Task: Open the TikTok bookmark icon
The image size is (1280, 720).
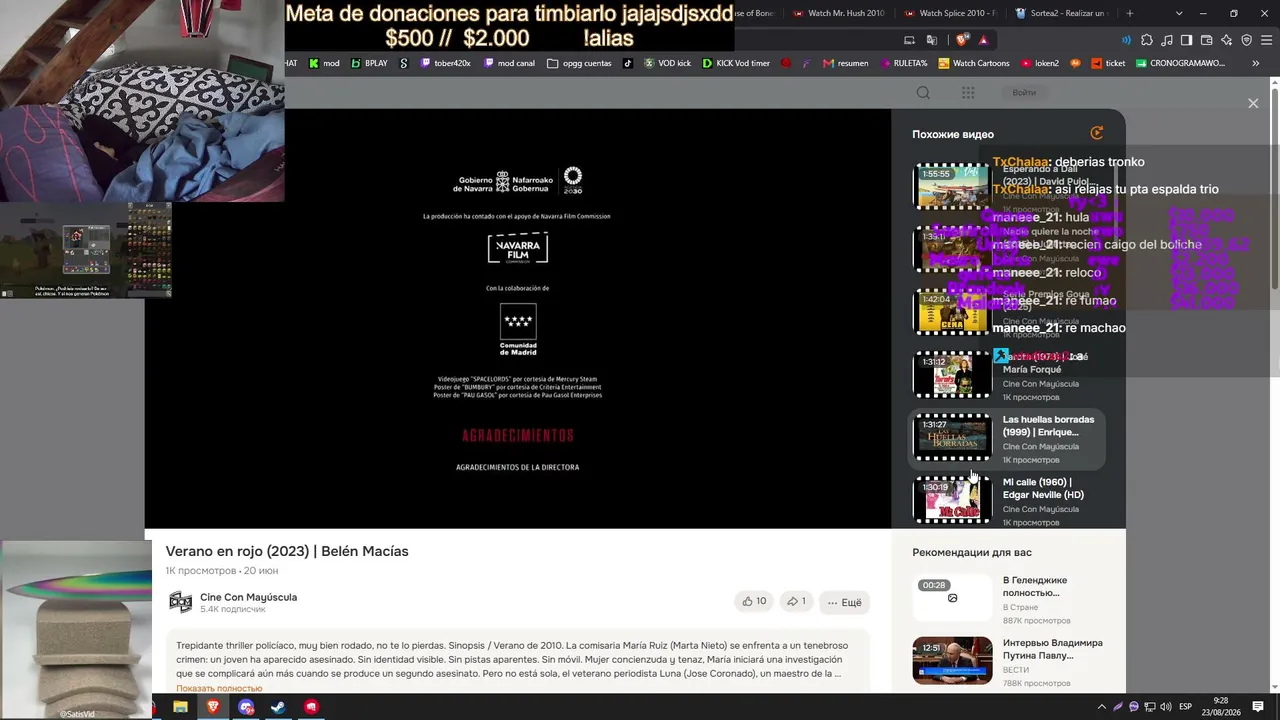Action: point(628,63)
